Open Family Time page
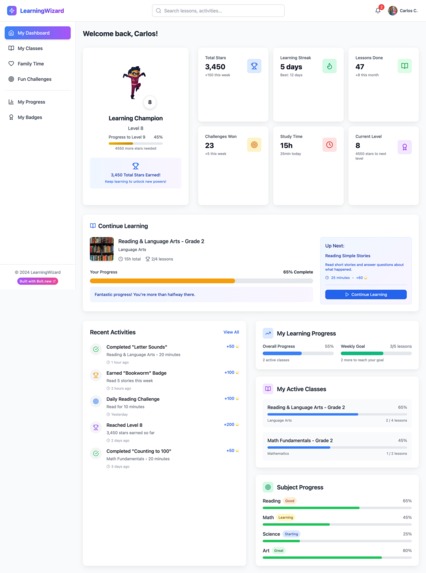This screenshot has width=426, height=573. point(38,64)
